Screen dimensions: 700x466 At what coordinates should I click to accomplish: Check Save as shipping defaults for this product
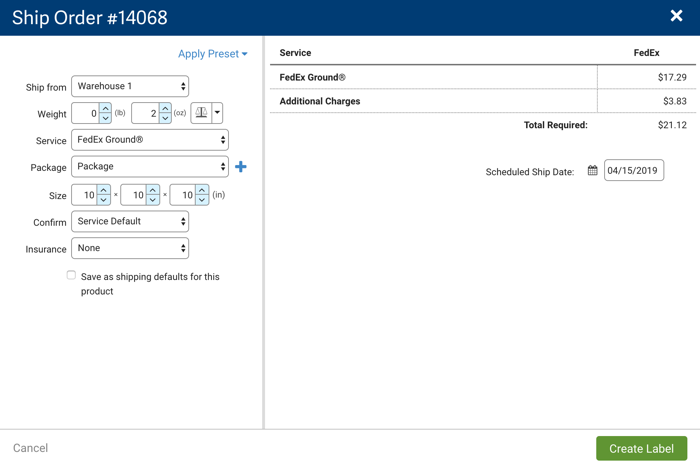click(x=71, y=275)
